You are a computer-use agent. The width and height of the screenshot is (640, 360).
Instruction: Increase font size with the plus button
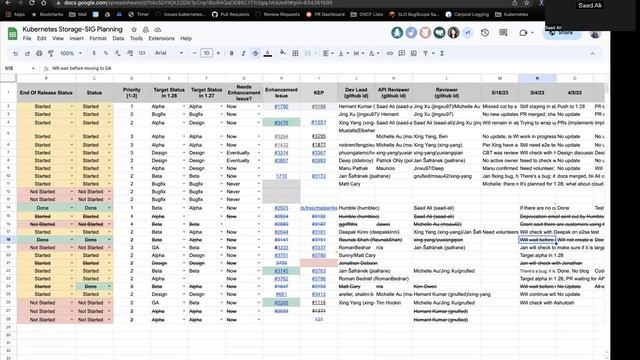218,53
